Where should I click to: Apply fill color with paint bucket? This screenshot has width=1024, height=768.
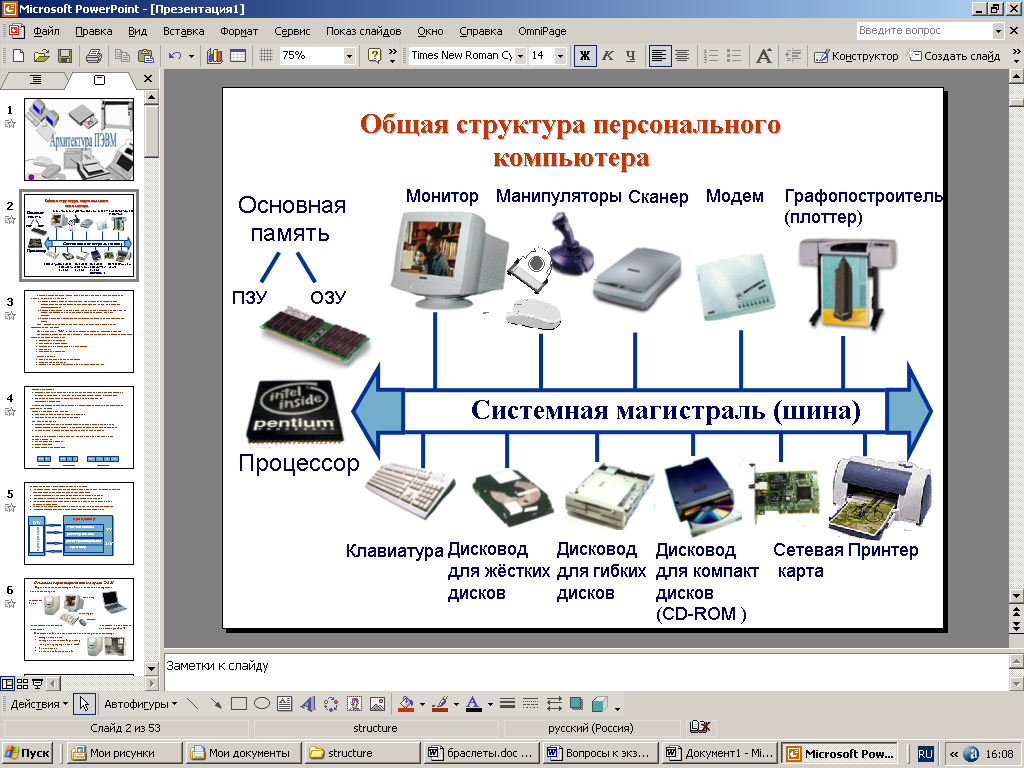406,703
